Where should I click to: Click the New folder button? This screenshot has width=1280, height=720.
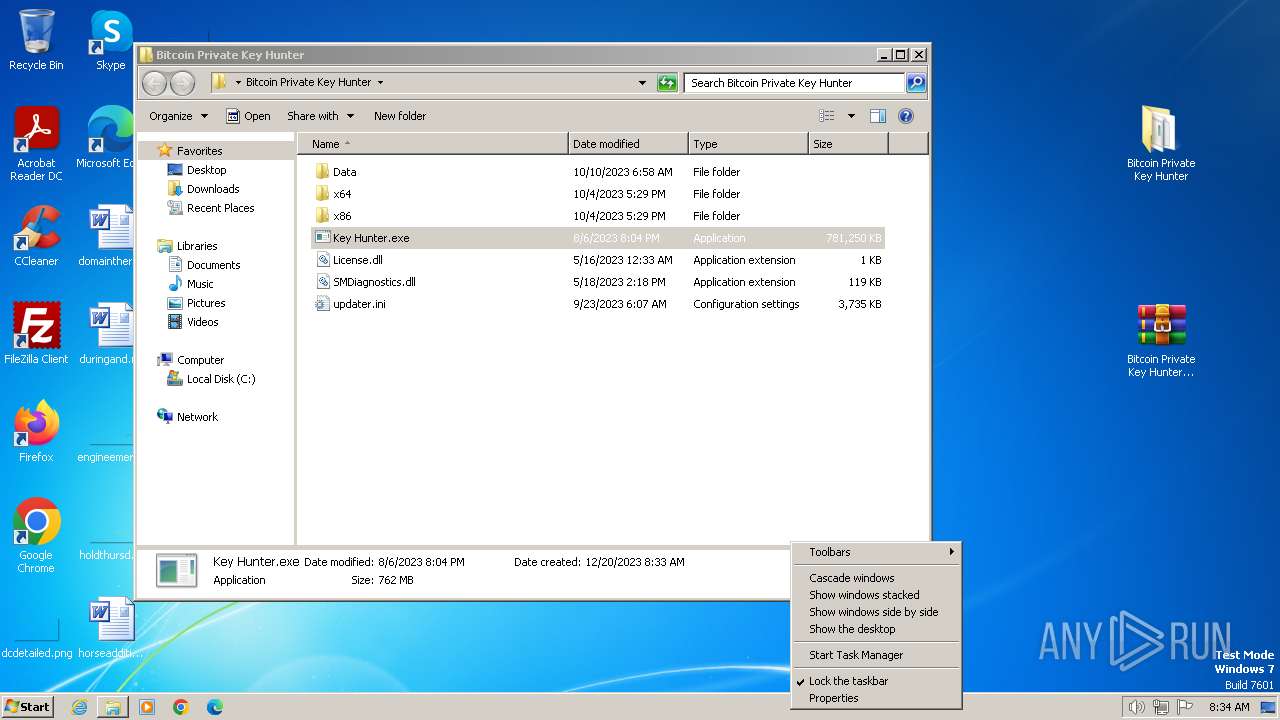pyautogui.click(x=400, y=116)
